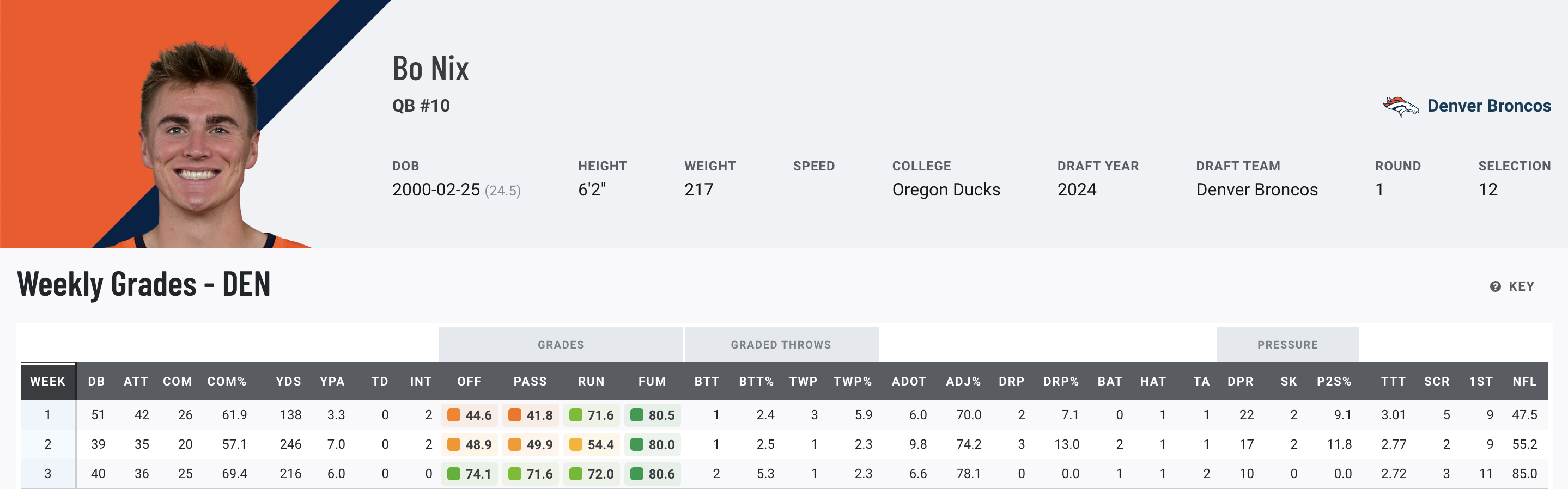Sort by RUN grade column header
Screen dimensions: 1568x489
591,381
